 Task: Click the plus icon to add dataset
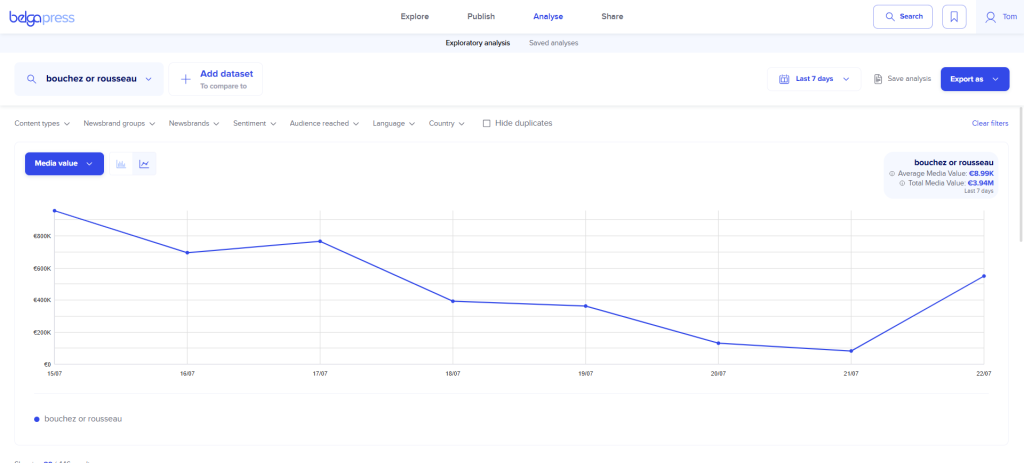185,79
